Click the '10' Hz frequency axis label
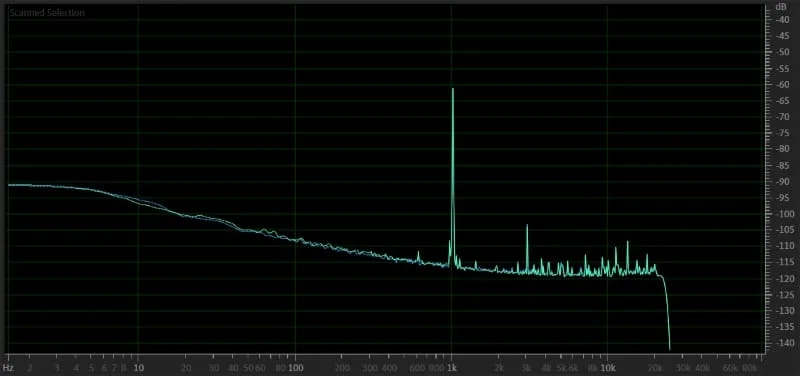Screen dimensions: 800x376 (x=138, y=367)
